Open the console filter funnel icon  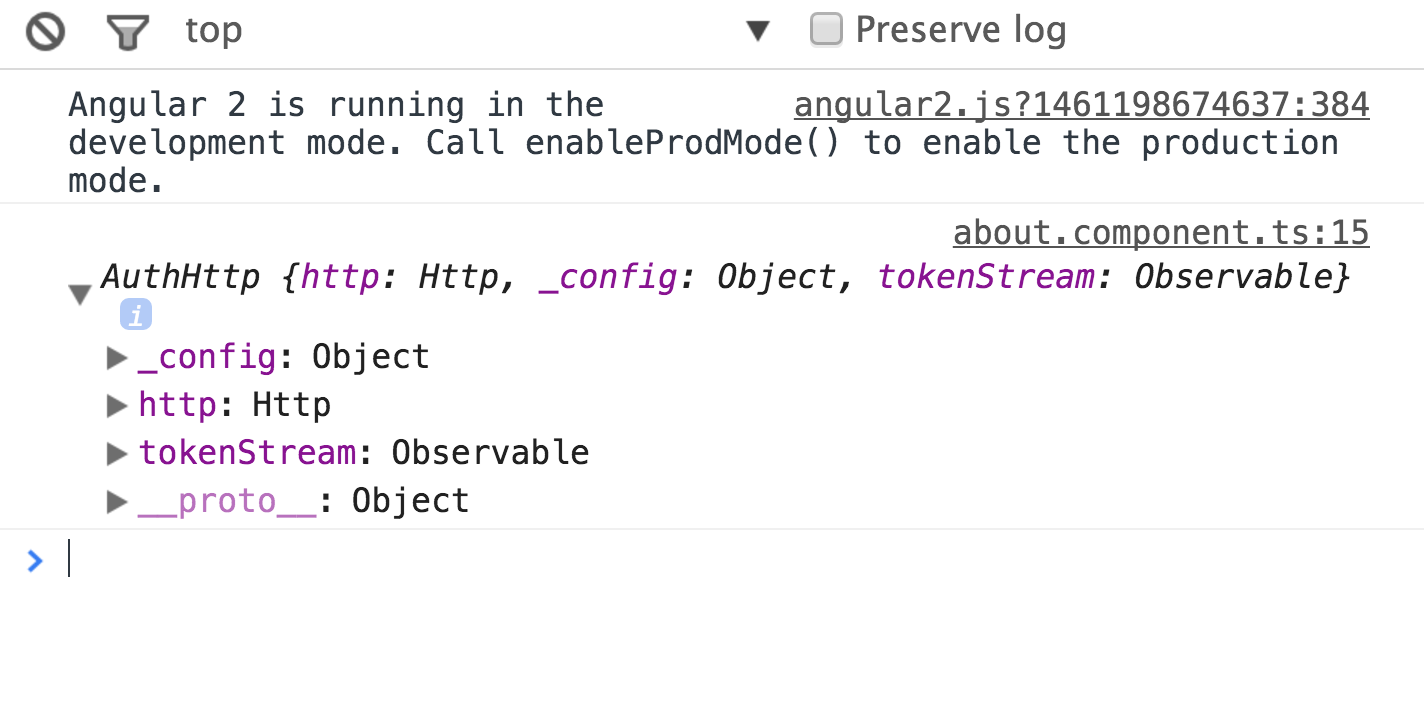point(127,33)
